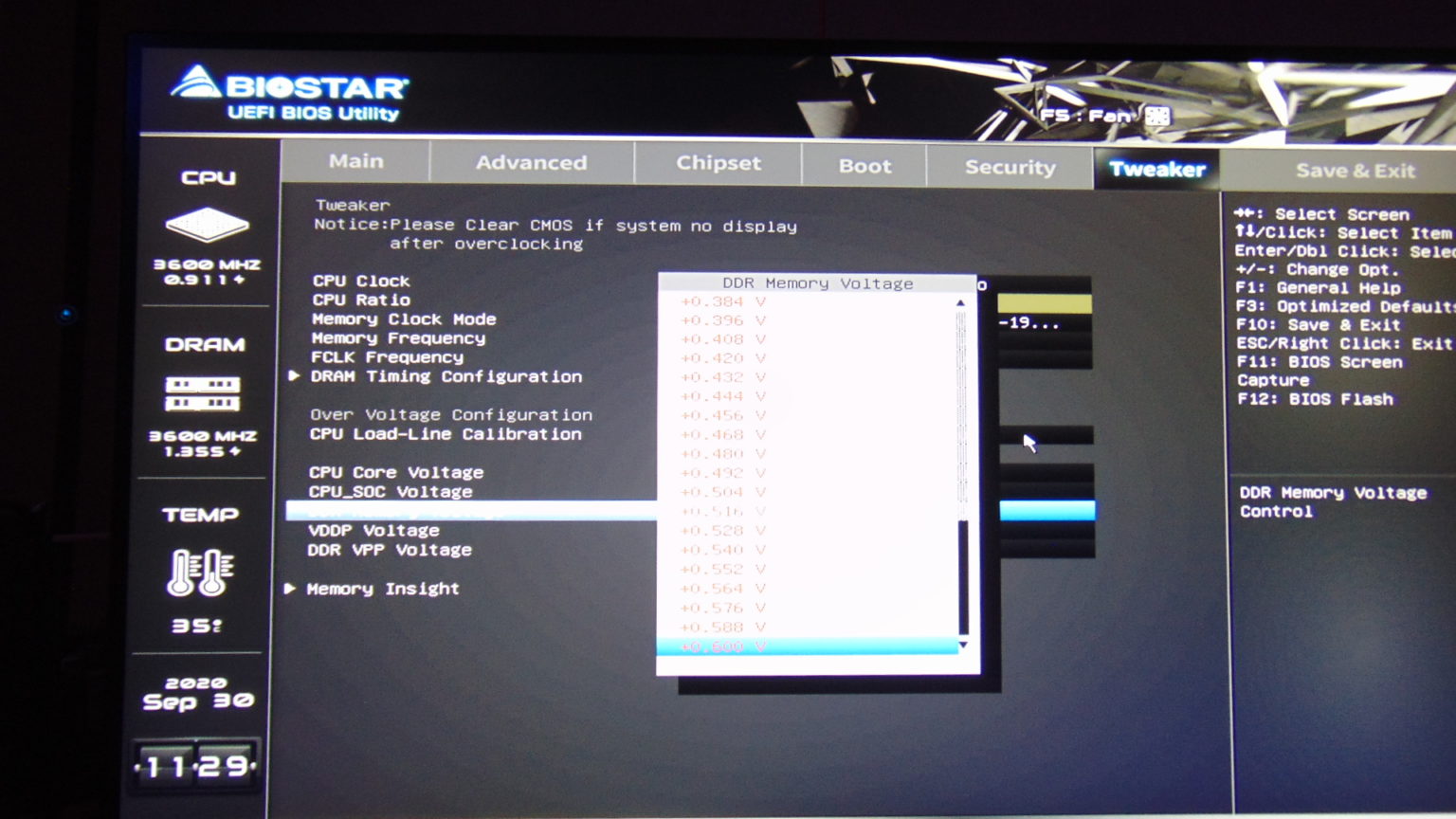
Task: Click the thermometer temperature icon
Action: 200,573
